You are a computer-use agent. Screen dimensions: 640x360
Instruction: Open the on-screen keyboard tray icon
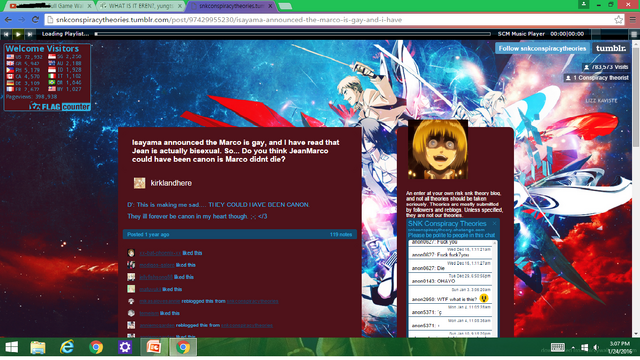point(558,347)
